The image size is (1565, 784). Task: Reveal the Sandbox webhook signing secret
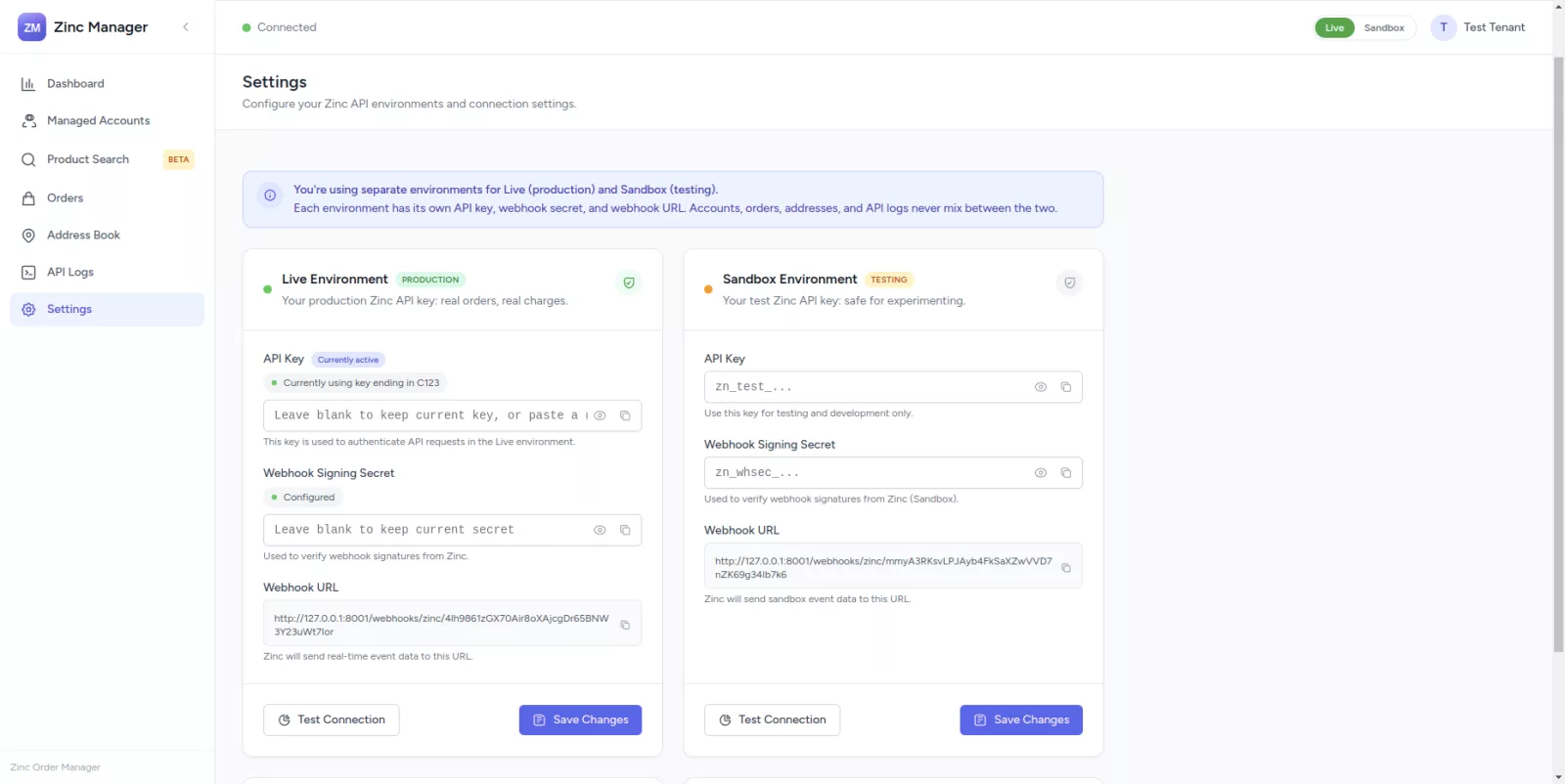coord(1041,473)
